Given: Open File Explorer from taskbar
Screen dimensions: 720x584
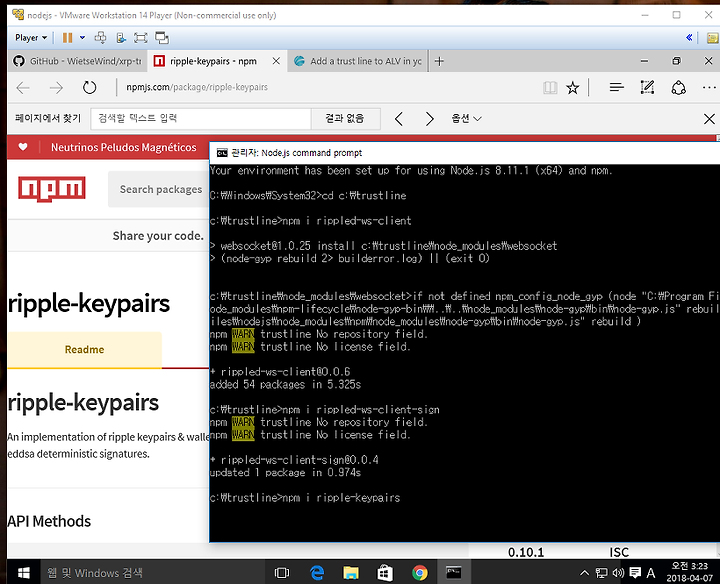Looking at the screenshot, I should pyautogui.click(x=351, y=573).
